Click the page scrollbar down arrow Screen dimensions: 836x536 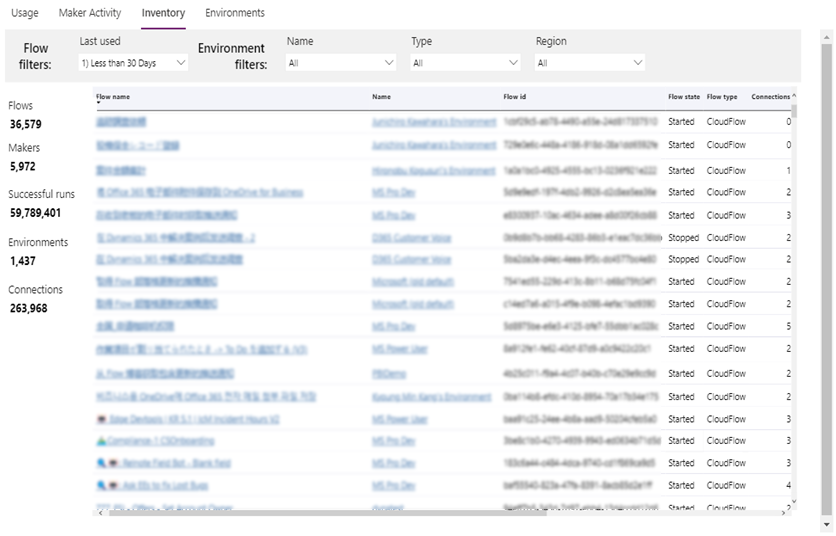(x=827, y=525)
